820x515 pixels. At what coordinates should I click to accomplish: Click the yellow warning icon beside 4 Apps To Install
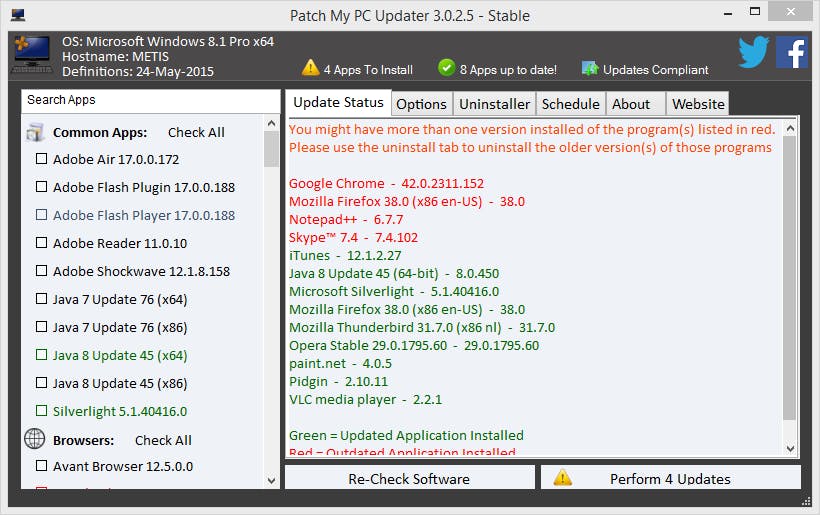311,67
